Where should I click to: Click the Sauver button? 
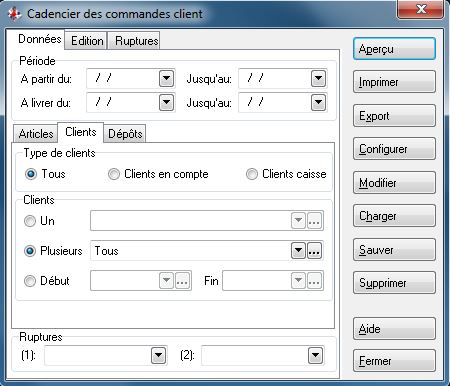tap(394, 250)
